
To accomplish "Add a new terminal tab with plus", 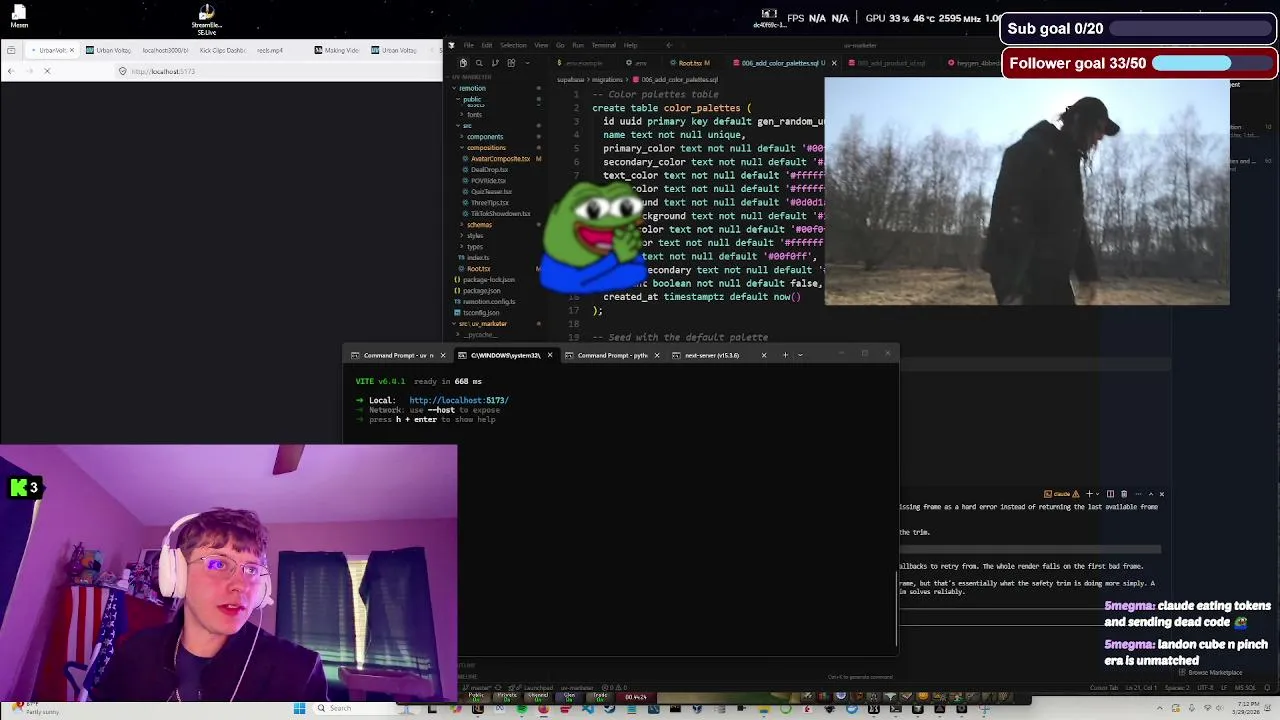I will [785, 355].
